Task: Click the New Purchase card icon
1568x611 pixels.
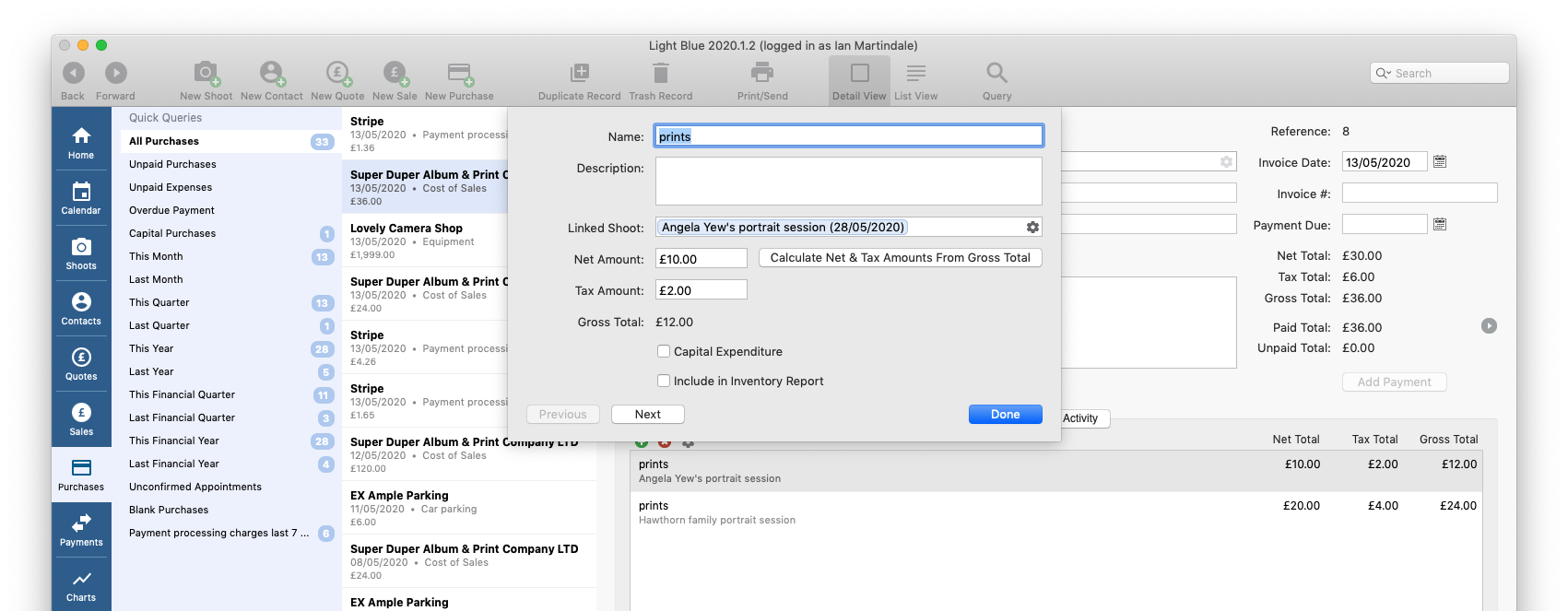Action: coord(459,73)
